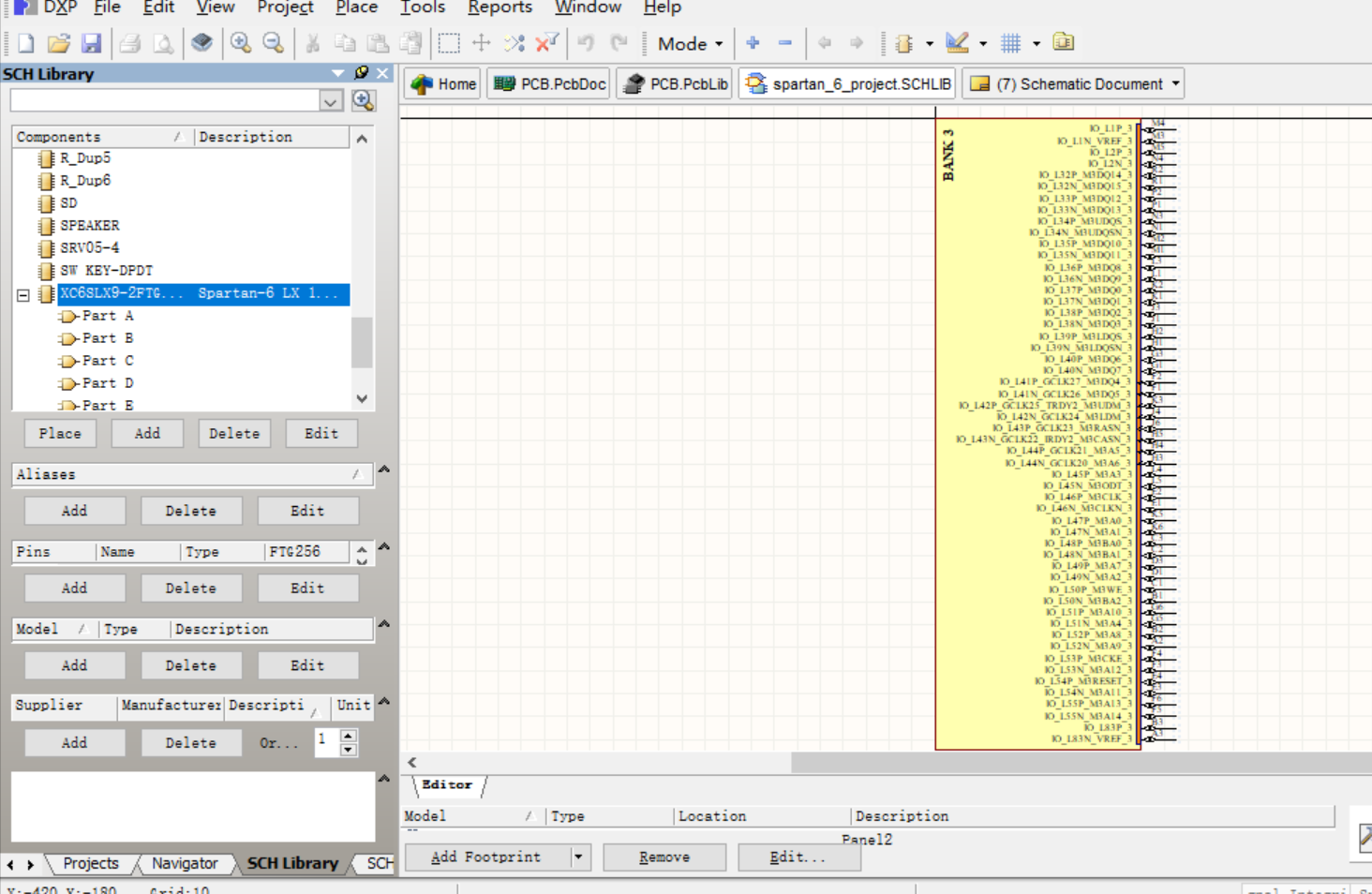1372x894 pixels.
Task: Click the Edit button under Aliases
Action: [307, 511]
